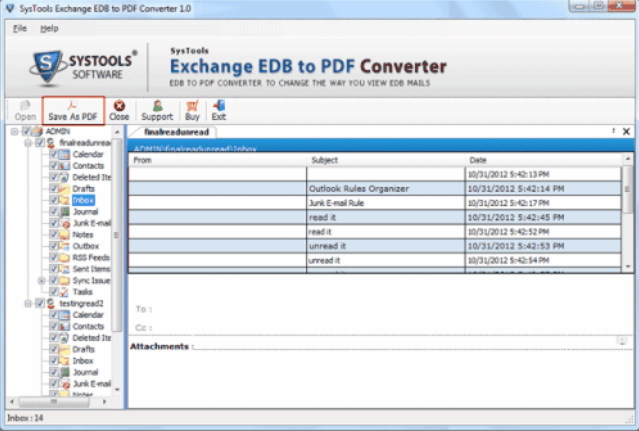Click the Sync Issues folder icon

point(64,280)
